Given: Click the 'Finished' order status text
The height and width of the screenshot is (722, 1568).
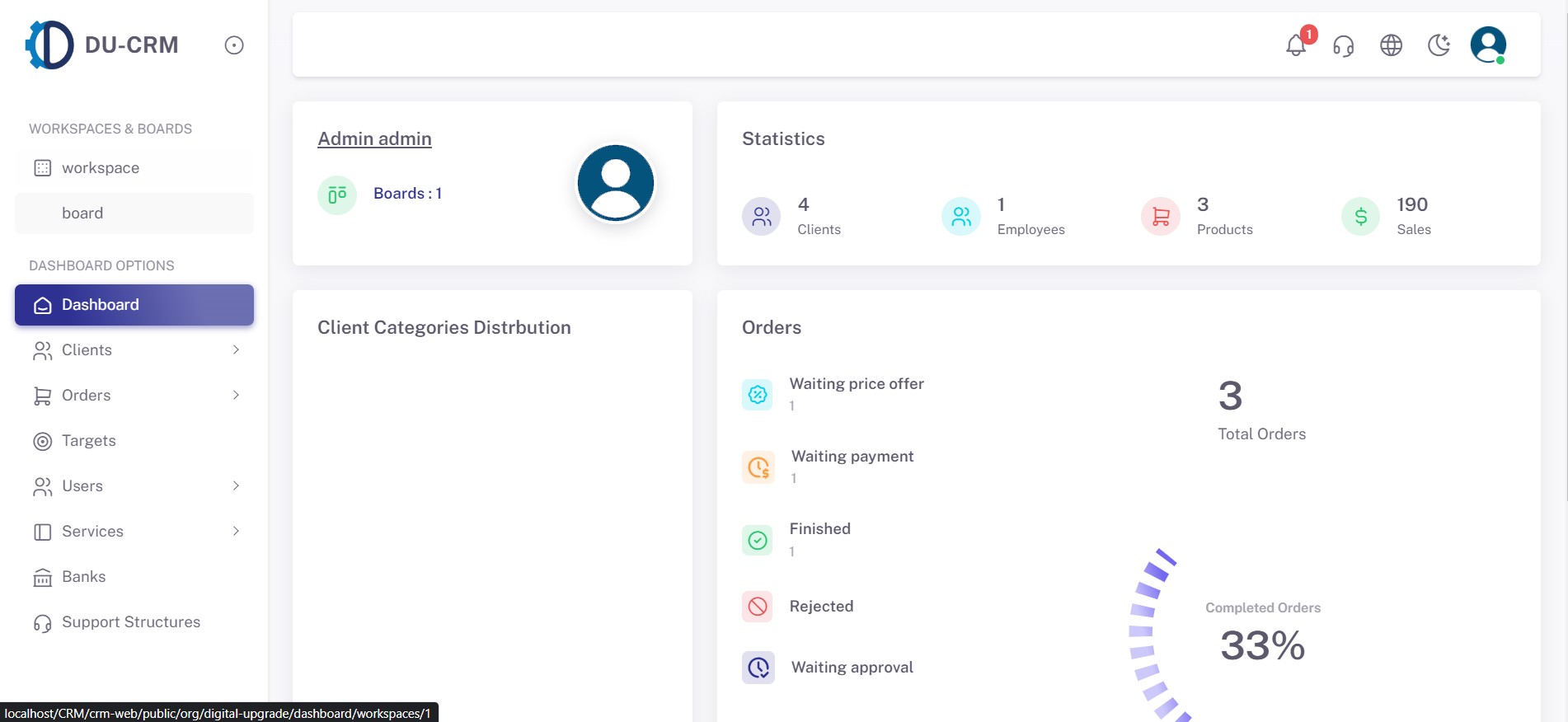Looking at the screenshot, I should pyautogui.click(x=820, y=529).
